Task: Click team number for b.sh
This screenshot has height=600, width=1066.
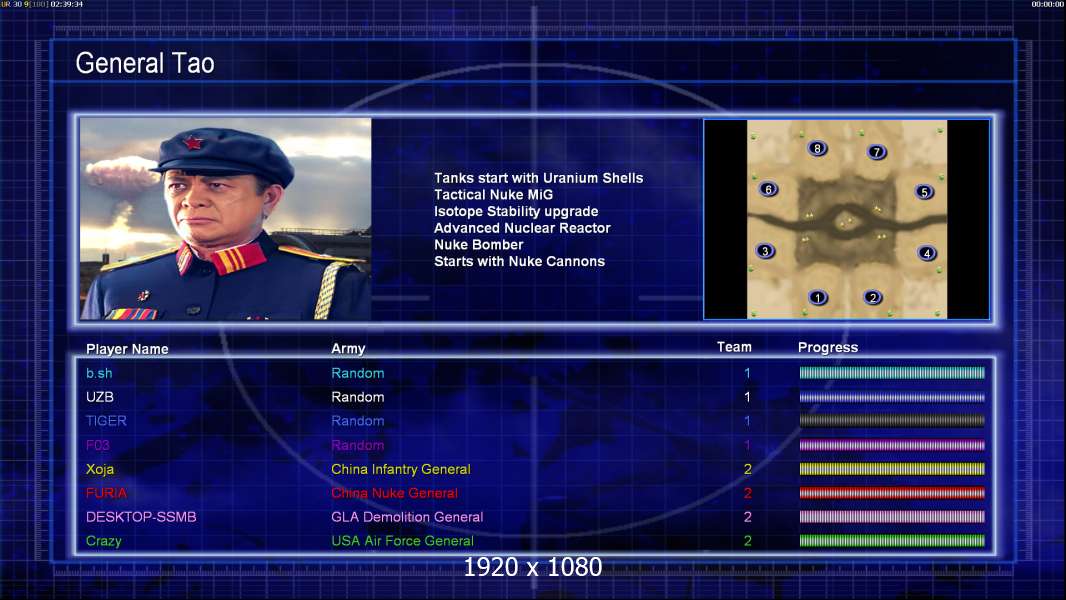Action: coord(747,373)
